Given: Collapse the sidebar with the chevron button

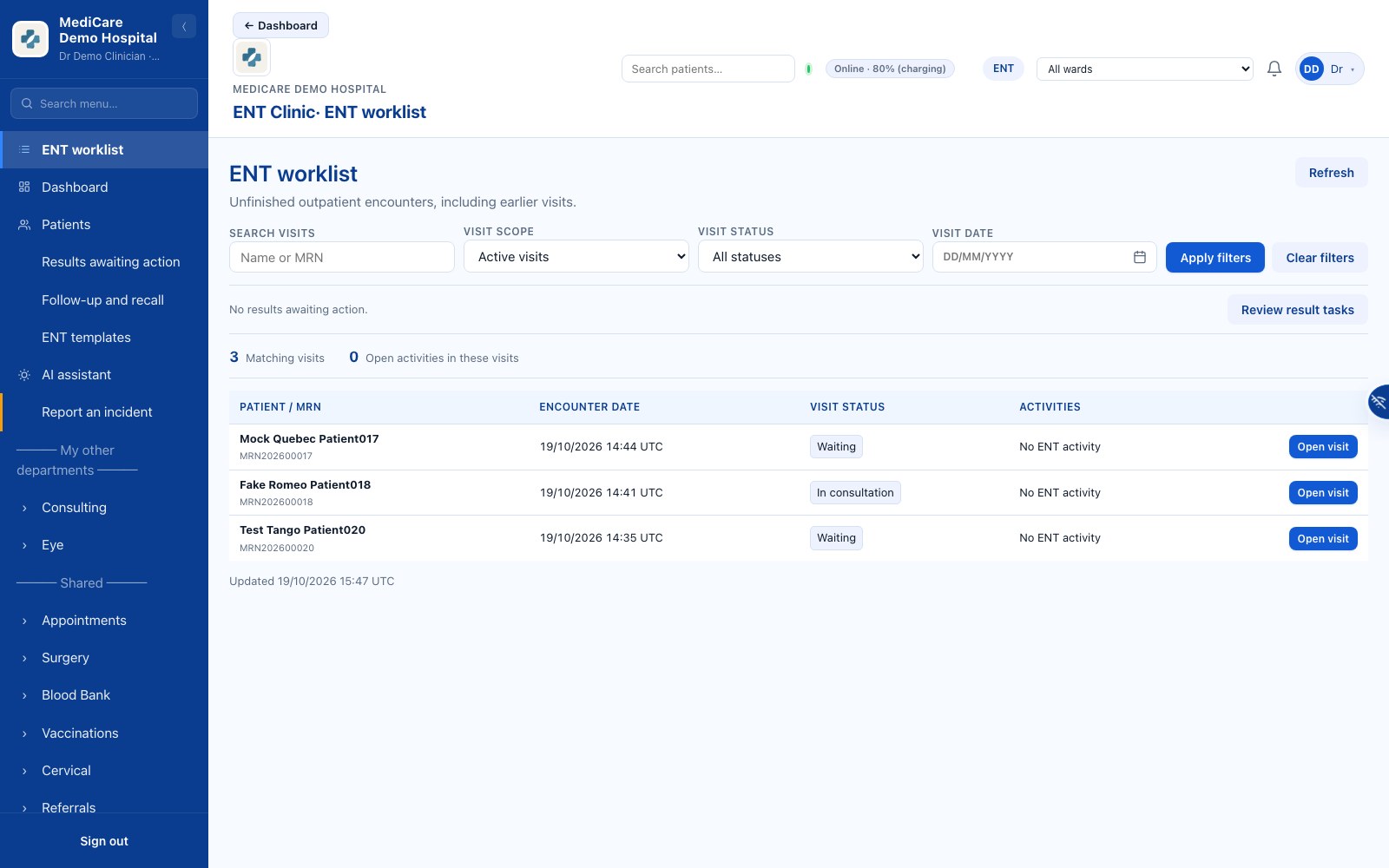Looking at the screenshot, I should (x=184, y=26).
